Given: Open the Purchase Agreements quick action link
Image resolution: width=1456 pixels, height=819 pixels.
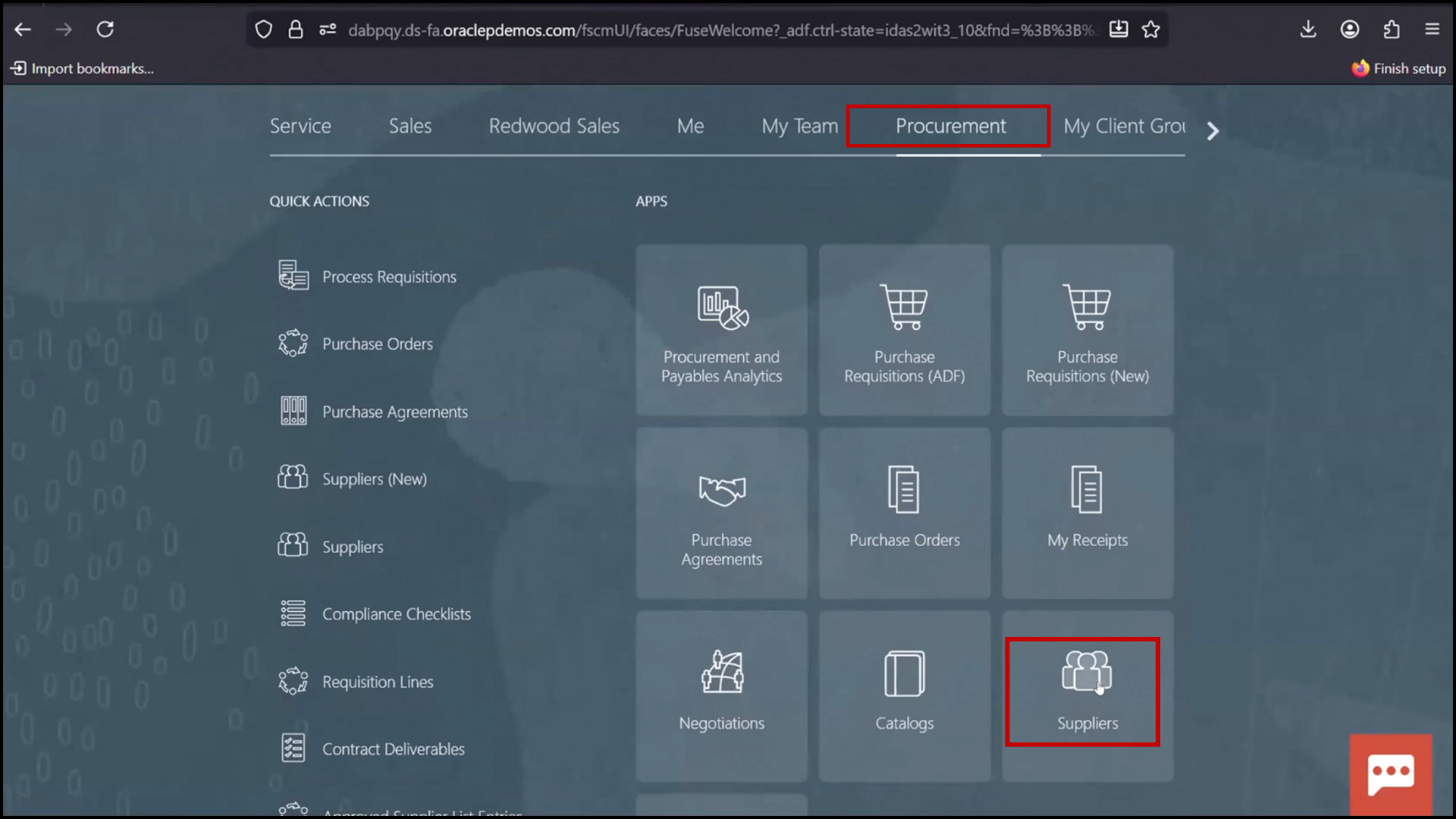Looking at the screenshot, I should point(395,412).
